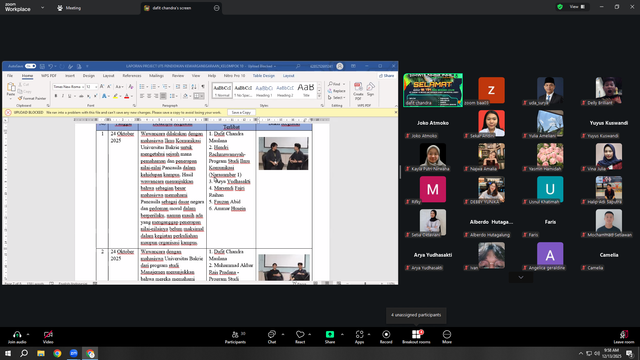
Task: Click Increase Indent in Word ribbon
Action: (x=185, y=87)
